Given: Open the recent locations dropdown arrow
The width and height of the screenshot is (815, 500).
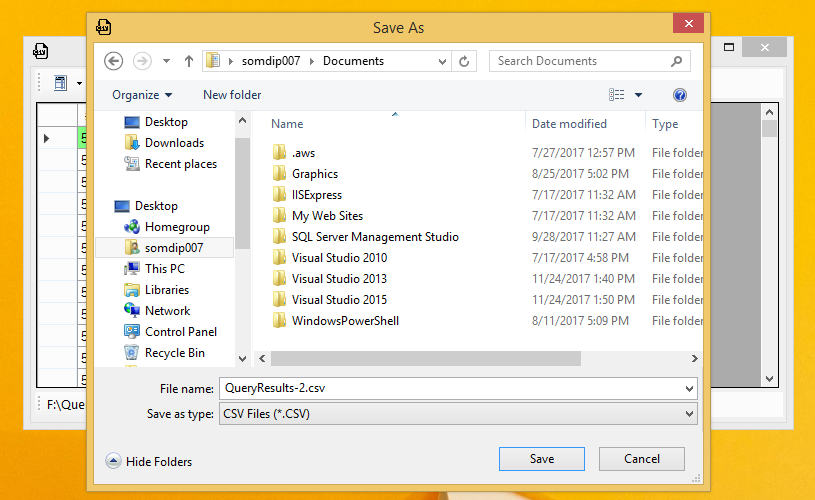Looking at the screenshot, I should click(x=166, y=61).
